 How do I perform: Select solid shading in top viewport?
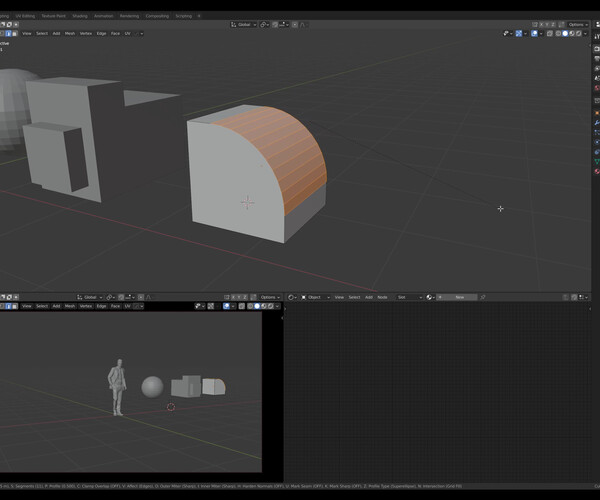coord(565,34)
